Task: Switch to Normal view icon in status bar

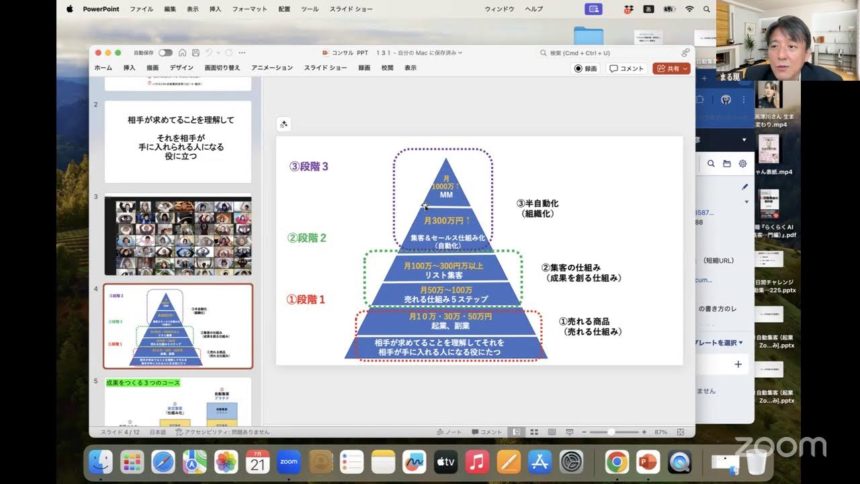Action: coord(517,432)
